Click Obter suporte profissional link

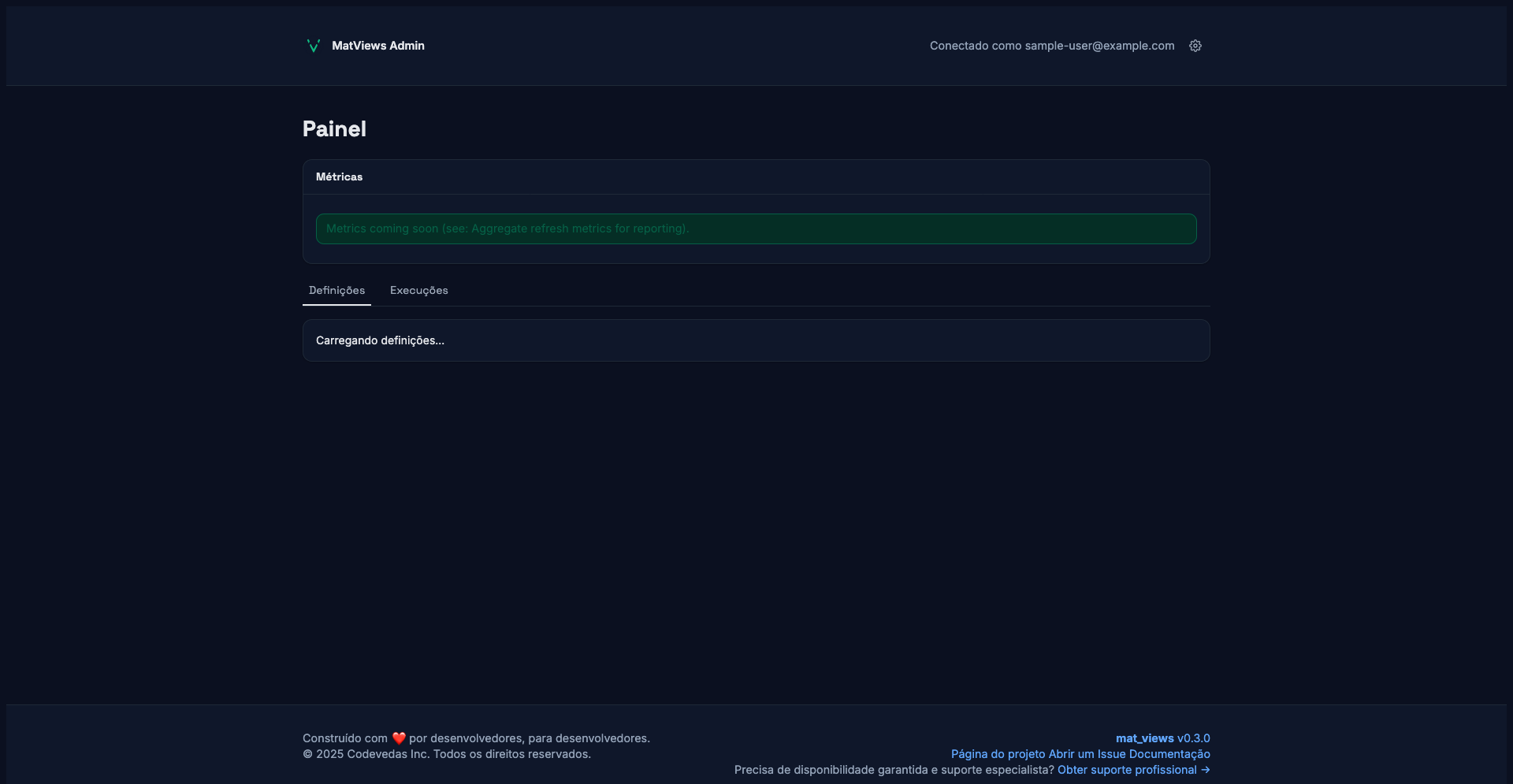1127,770
